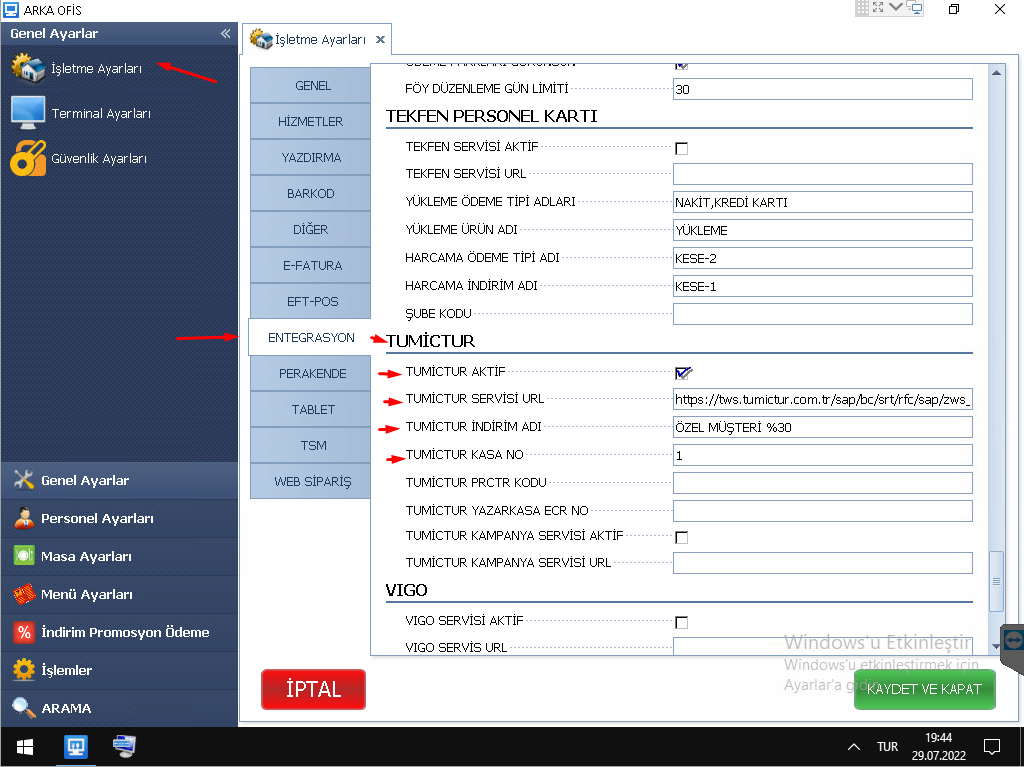The image size is (1024, 767).
Task: Click TEKFEN SERVİSİ URL field
Action: click(x=822, y=174)
